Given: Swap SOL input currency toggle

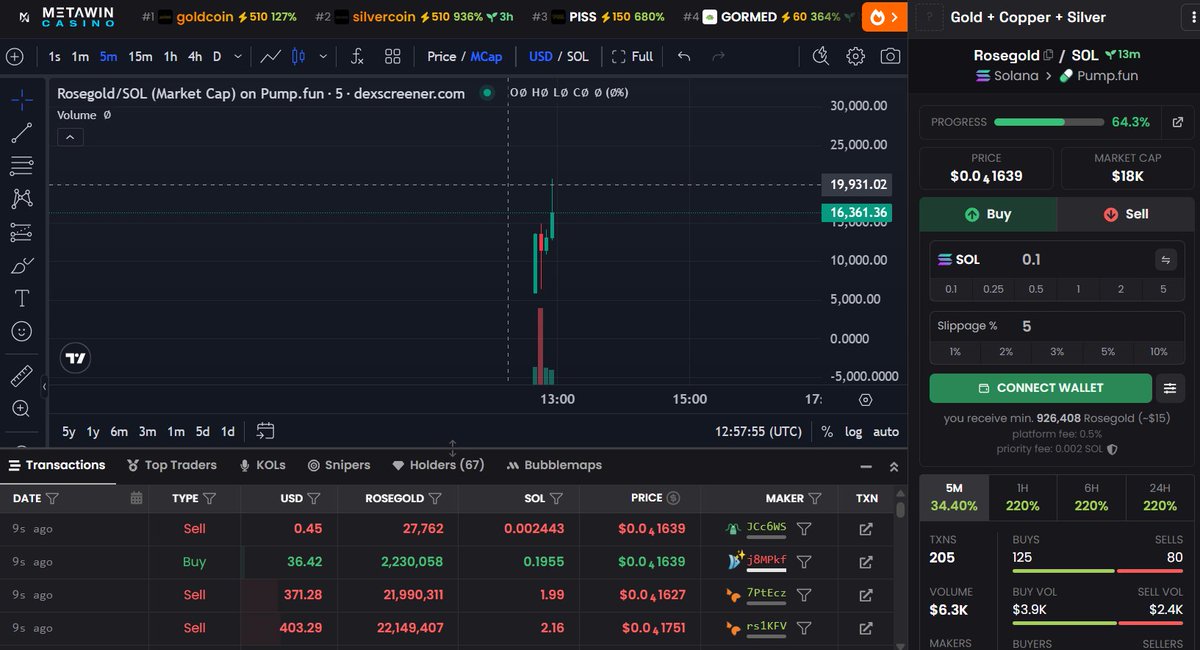Looking at the screenshot, I should [x=1165, y=260].
